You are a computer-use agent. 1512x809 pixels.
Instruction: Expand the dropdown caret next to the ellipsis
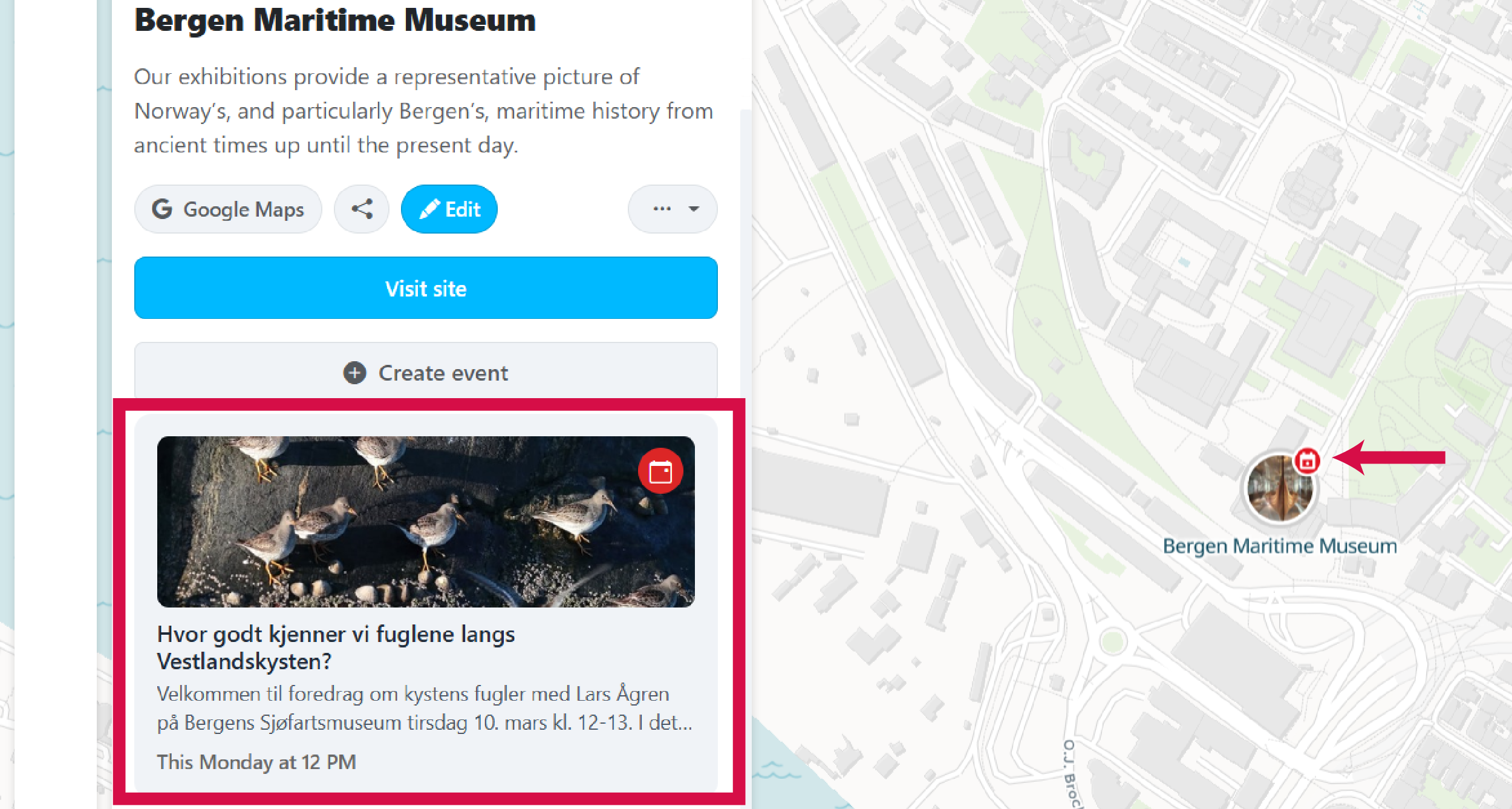(693, 209)
